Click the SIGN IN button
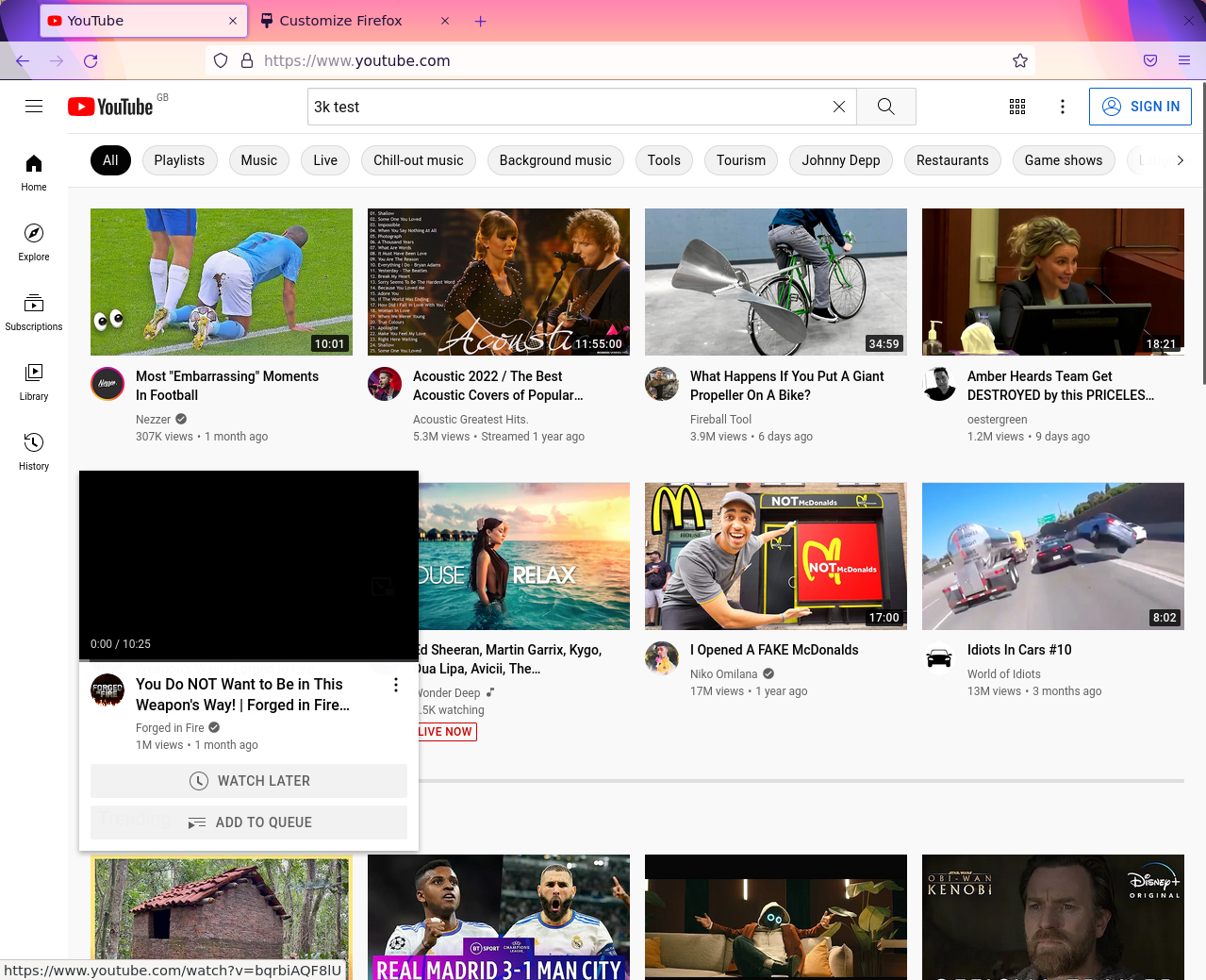This screenshot has height=980, width=1206. pyautogui.click(x=1140, y=107)
